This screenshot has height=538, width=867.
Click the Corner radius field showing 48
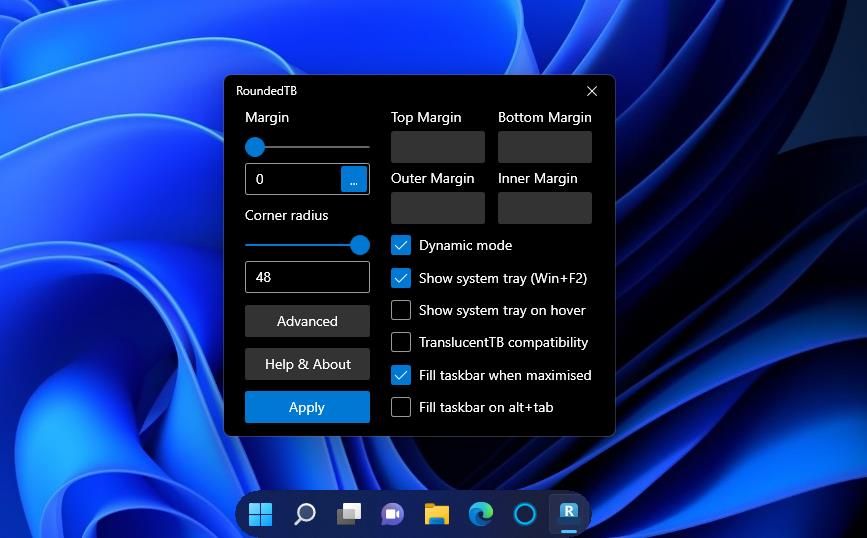(307, 277)
